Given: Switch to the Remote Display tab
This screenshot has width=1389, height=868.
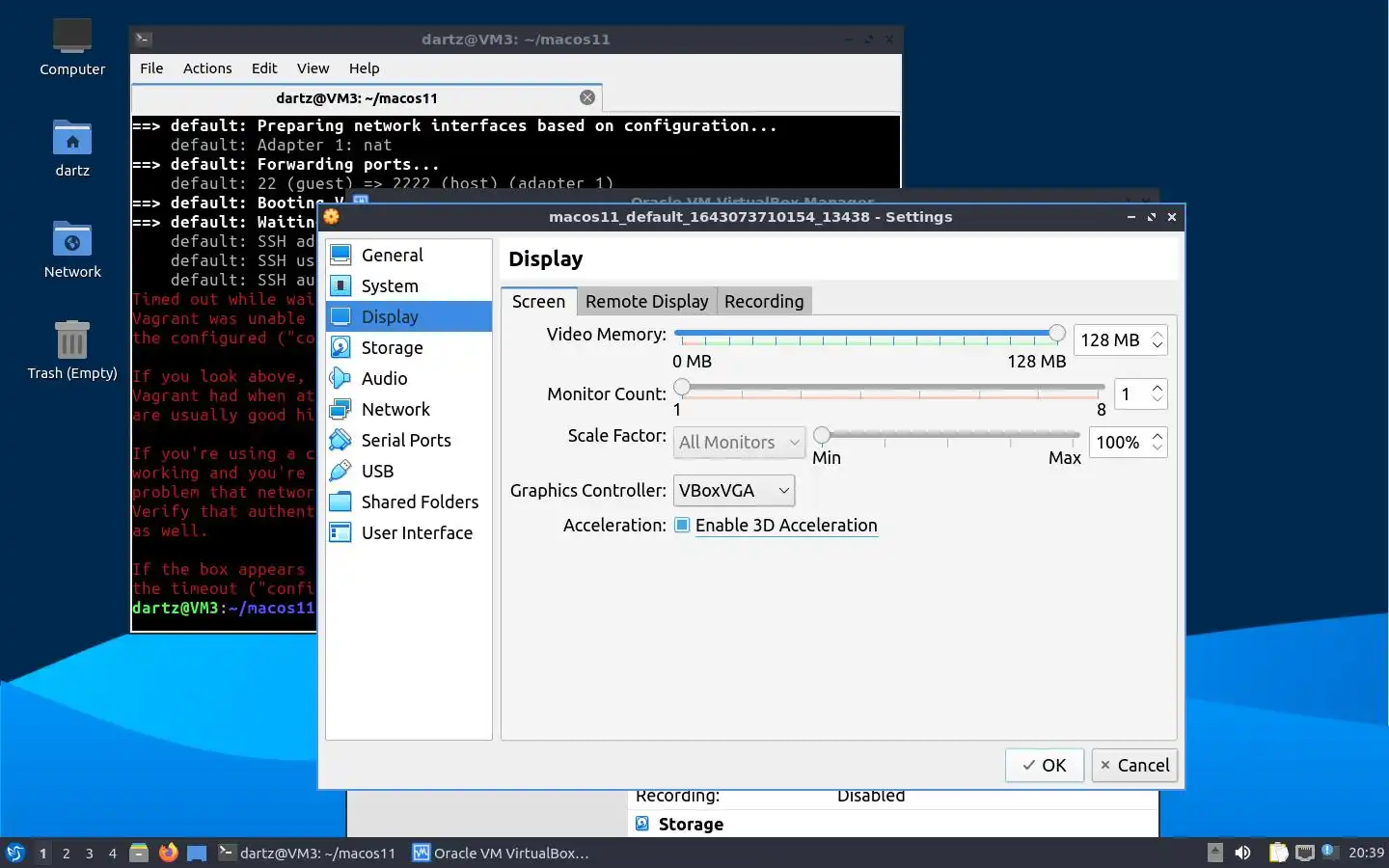Looking at the screenshot, I should tap(647, 301).
